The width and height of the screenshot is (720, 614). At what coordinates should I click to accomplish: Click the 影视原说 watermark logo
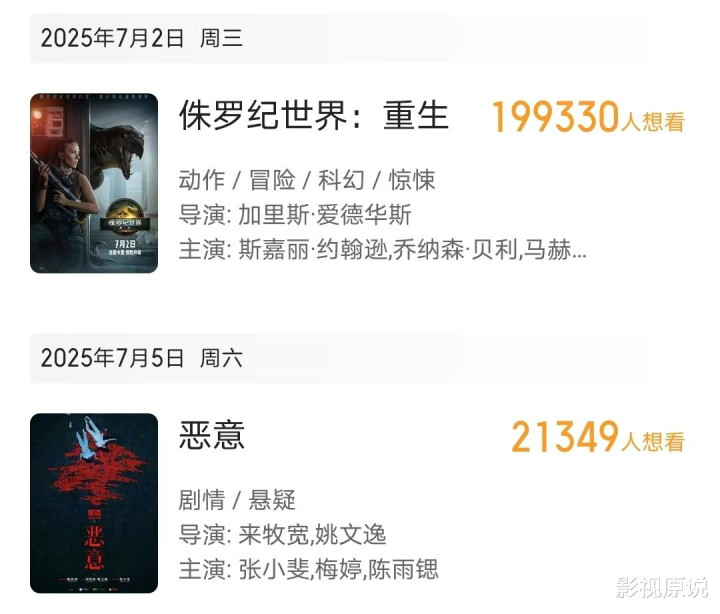pyautogui.click(x=662, y=587)
